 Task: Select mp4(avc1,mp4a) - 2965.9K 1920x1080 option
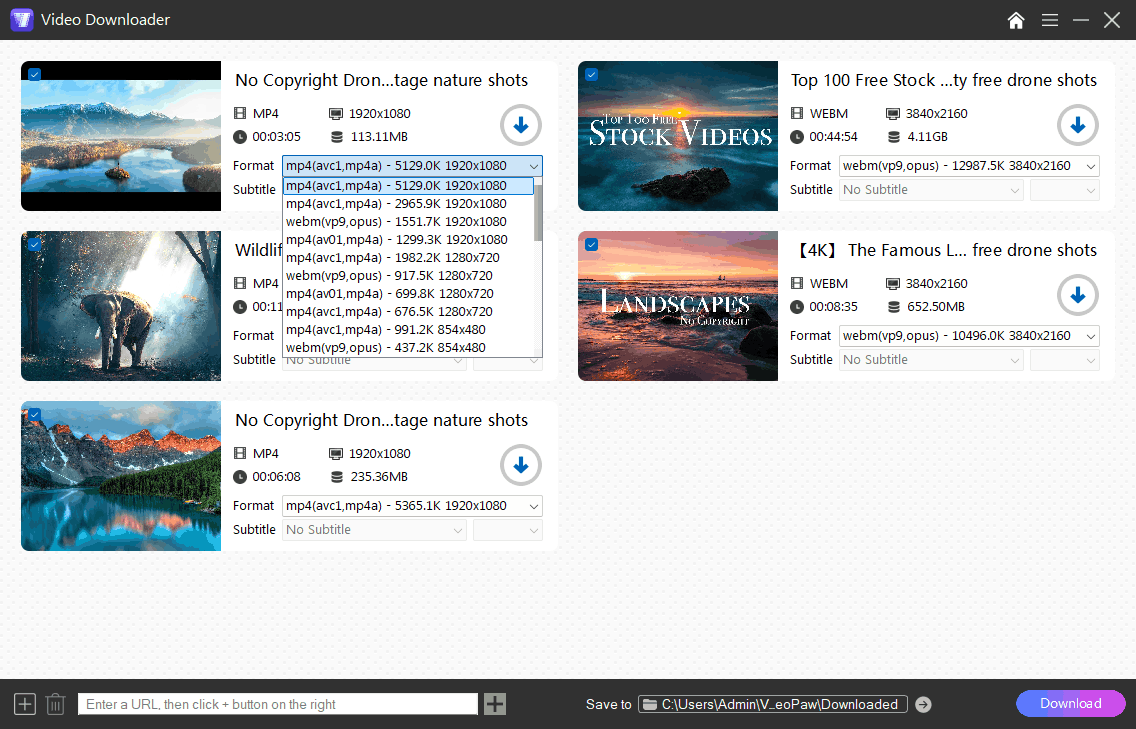409,204
